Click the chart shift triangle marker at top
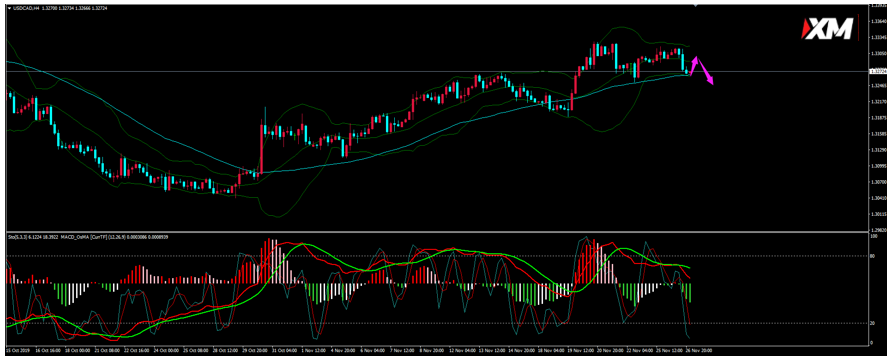Image resolution: width=893 pixels, height=363 pixels. (695, 5)
